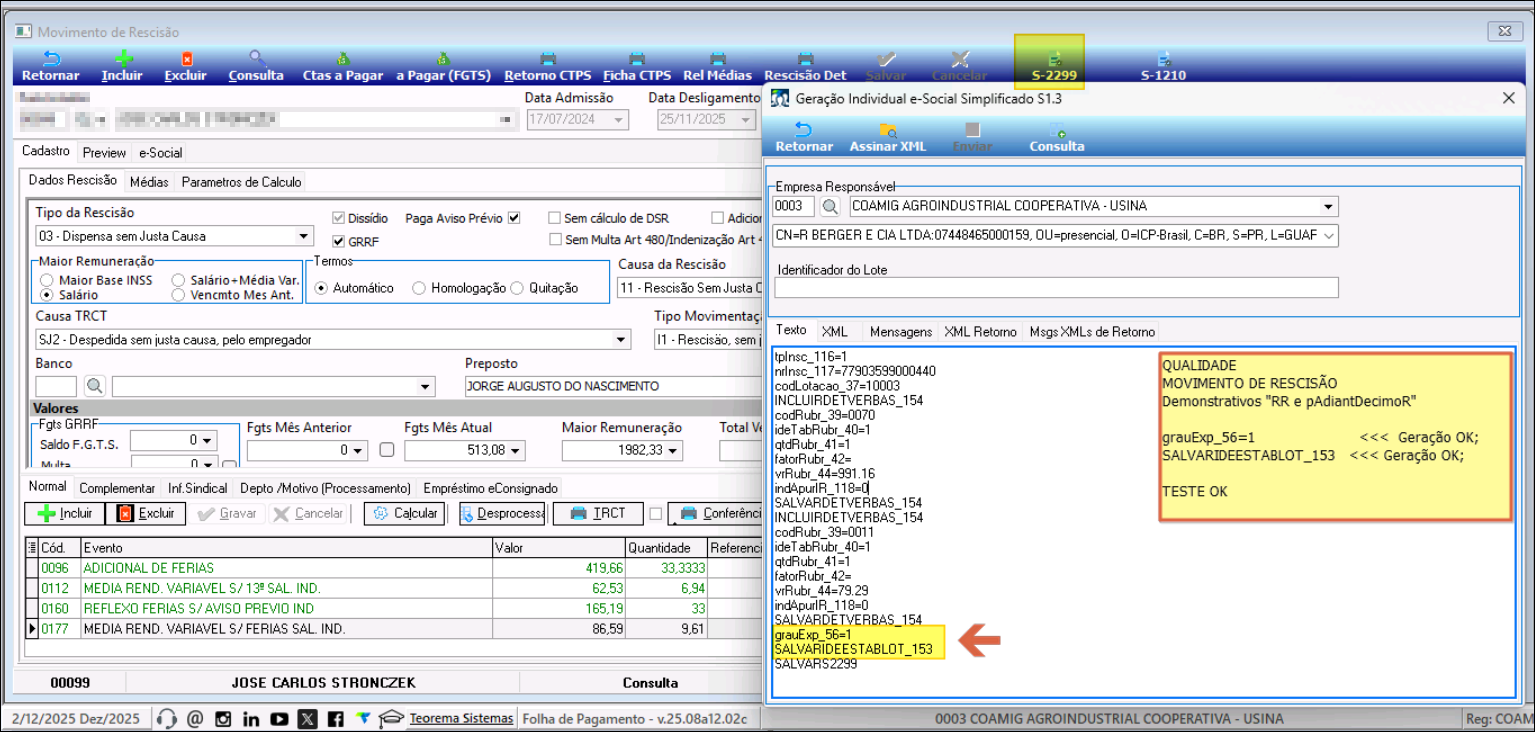Click the Teorema Sistemas link

pos(461,719)
